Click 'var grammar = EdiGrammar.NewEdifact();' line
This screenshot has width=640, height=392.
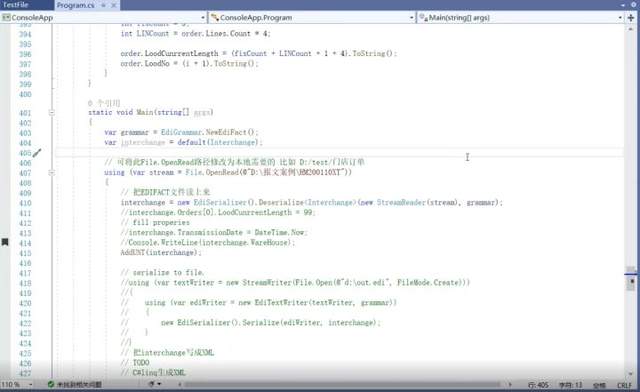(181, 132)
